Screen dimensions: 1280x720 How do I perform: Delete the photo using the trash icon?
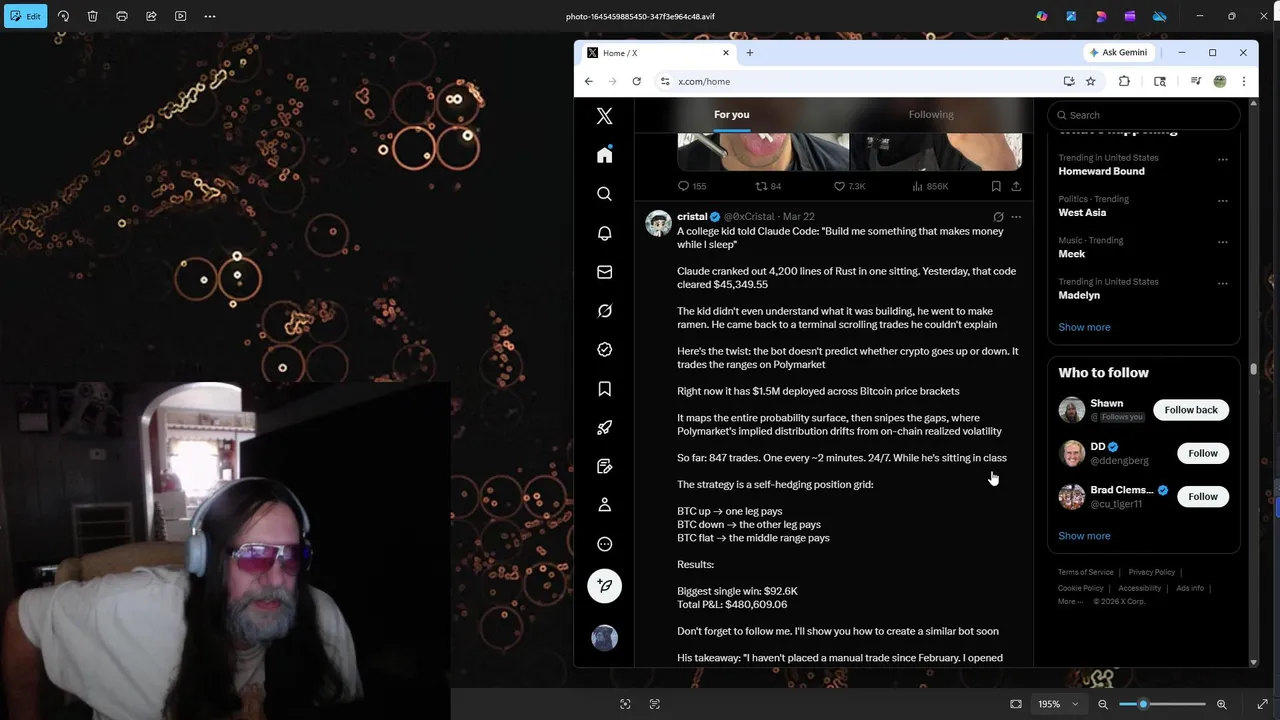92,16
